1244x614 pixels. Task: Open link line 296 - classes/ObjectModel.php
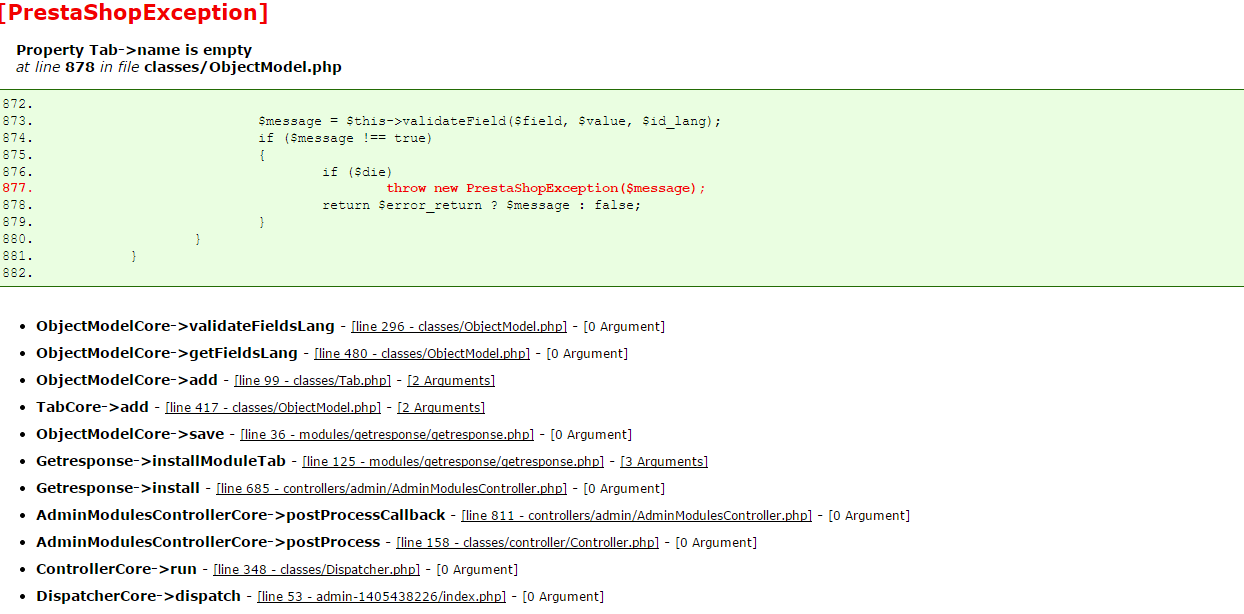[x=459, y=327]
